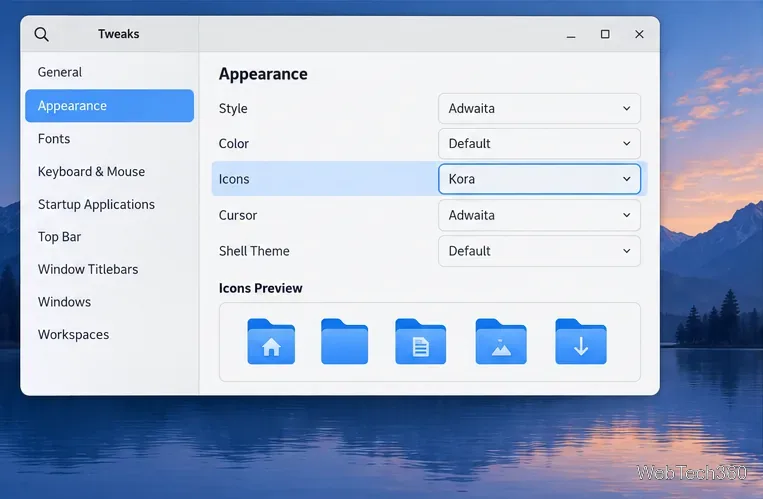Image resolution: width=763 pixels, height=499 pixels.
Task: Click the Cursor row label
Action: coord(238,215)
